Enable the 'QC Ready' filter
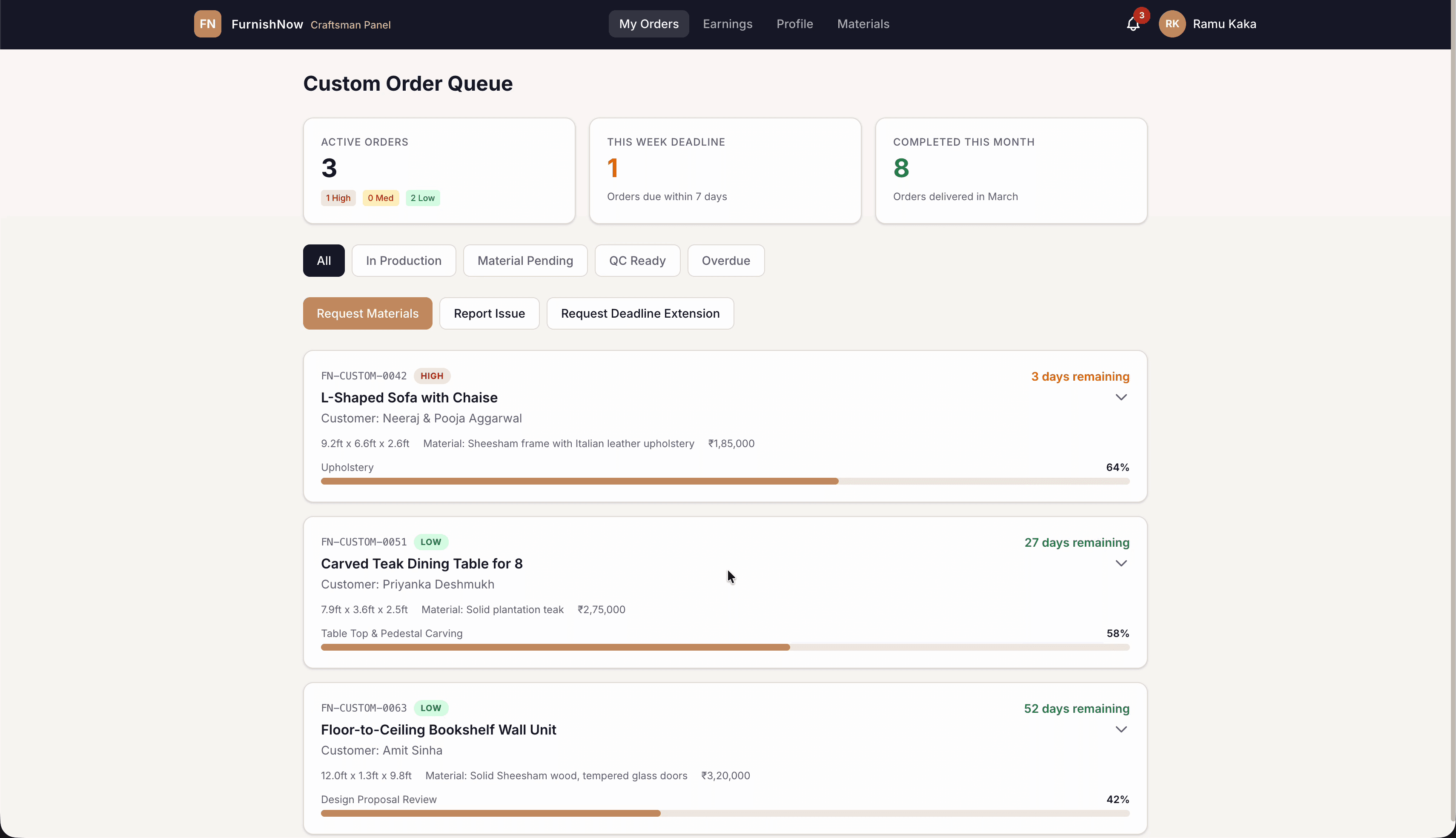 (x=637, y=260)
